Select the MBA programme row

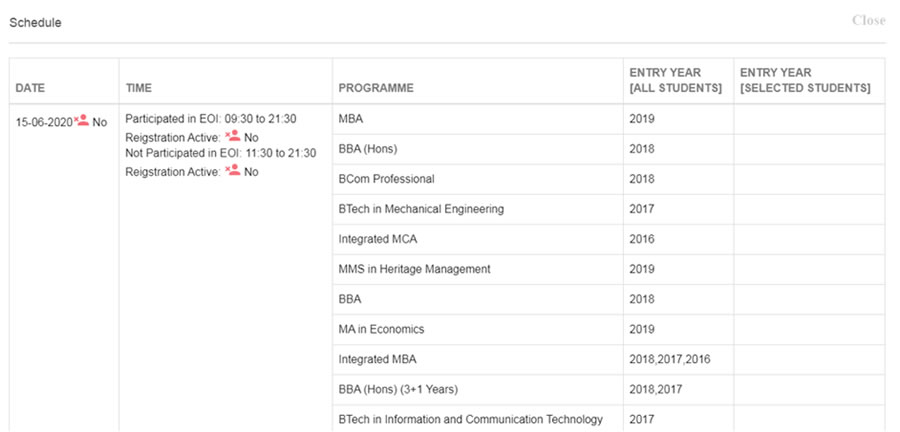pyautogui.click(x=608, y=119)
